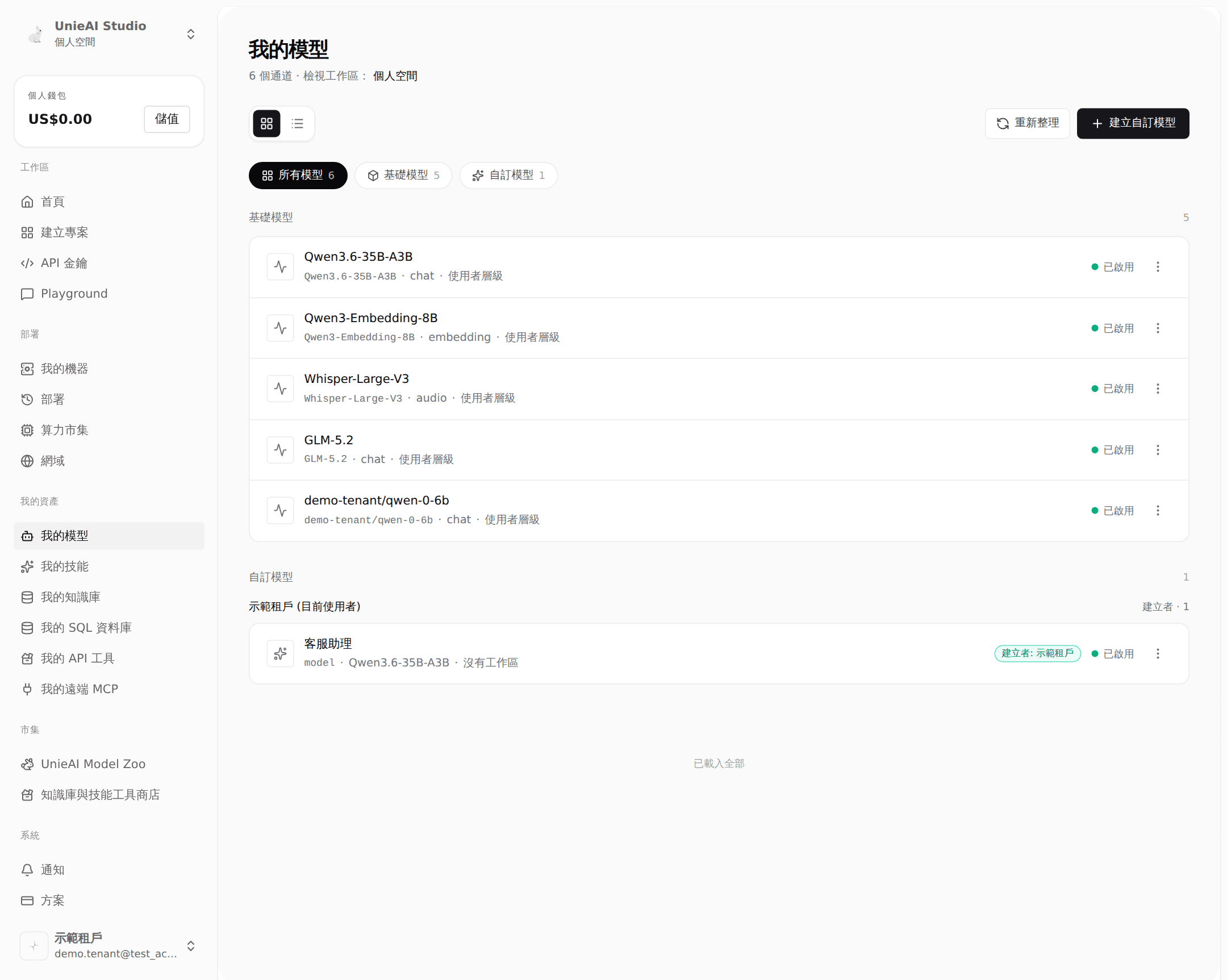Click the activity icon beside GLM-5.2
The image size is (1227, 980).
coord(280,450)
